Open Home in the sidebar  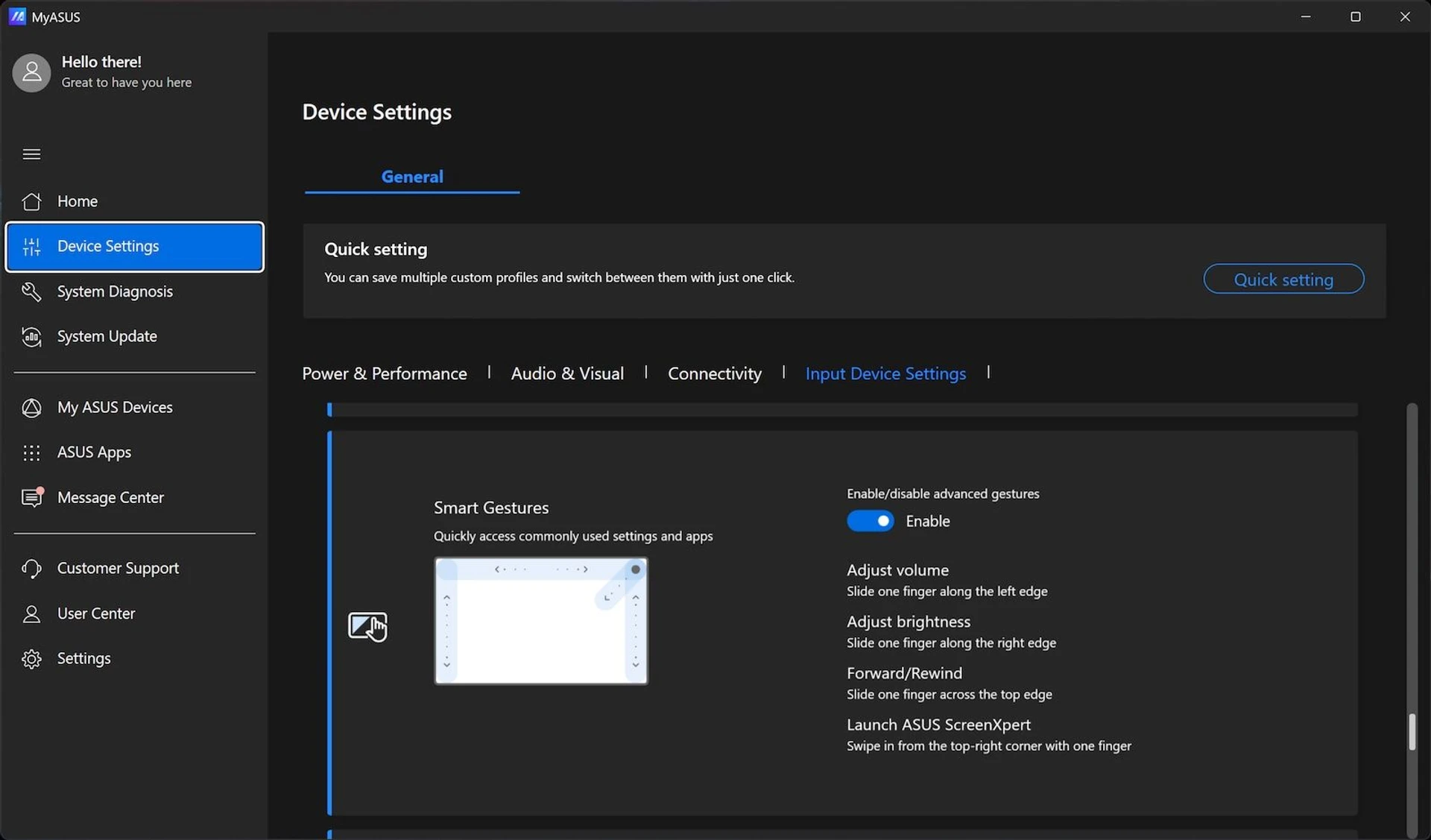point(134,201)
